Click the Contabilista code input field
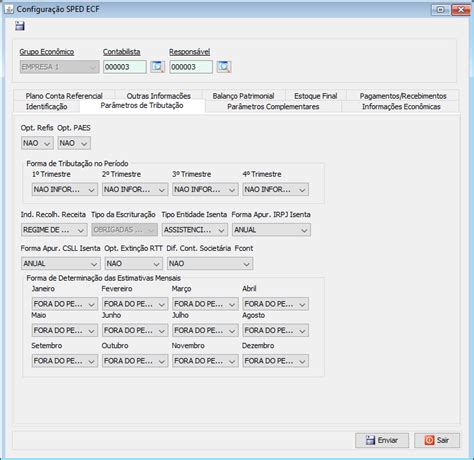 tap(125, 67)
